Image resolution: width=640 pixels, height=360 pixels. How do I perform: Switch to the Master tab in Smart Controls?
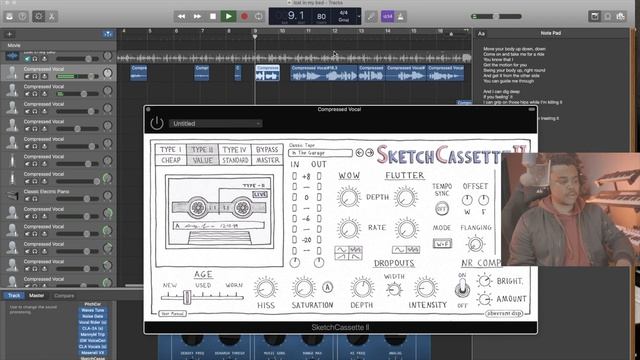click(36, 296)
